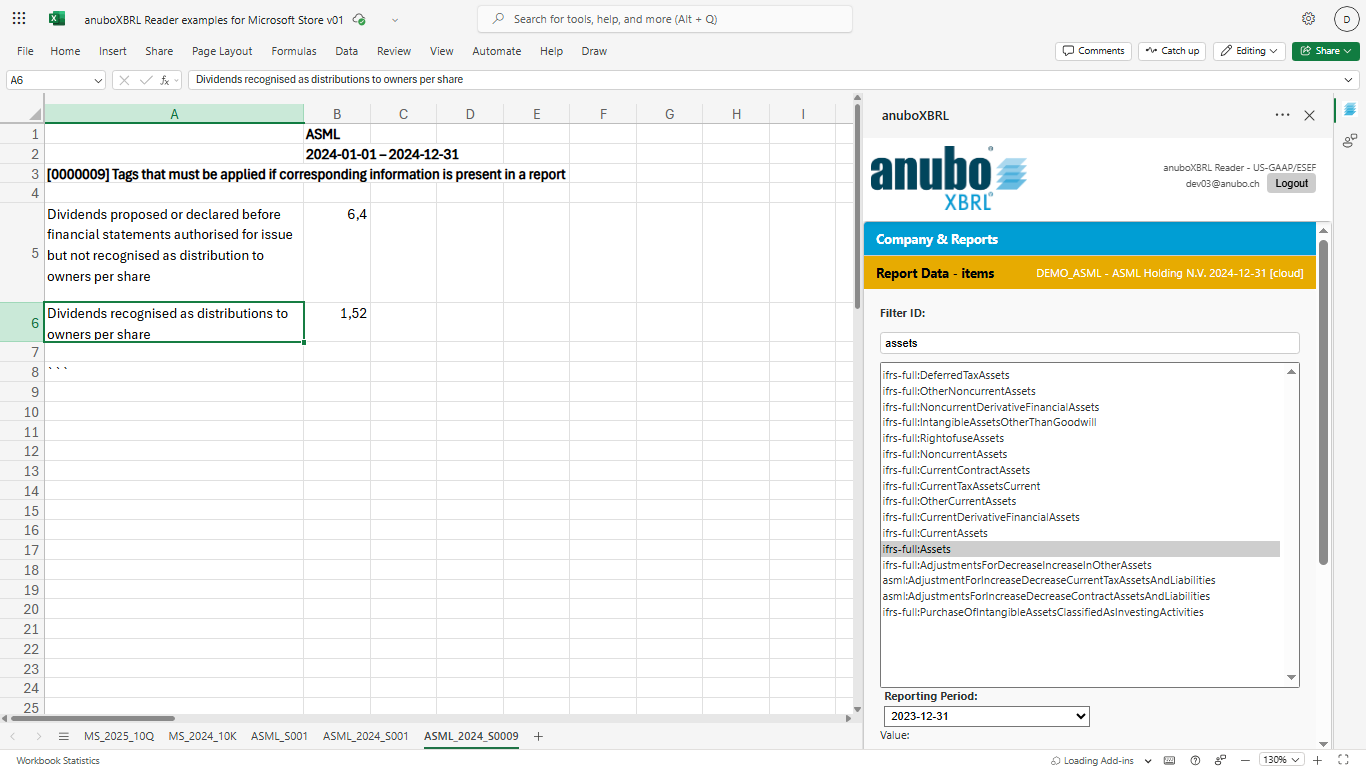Screen dimensions: 1366x768
Task: Click the settings gear icon
Action: coord(1308,19)
